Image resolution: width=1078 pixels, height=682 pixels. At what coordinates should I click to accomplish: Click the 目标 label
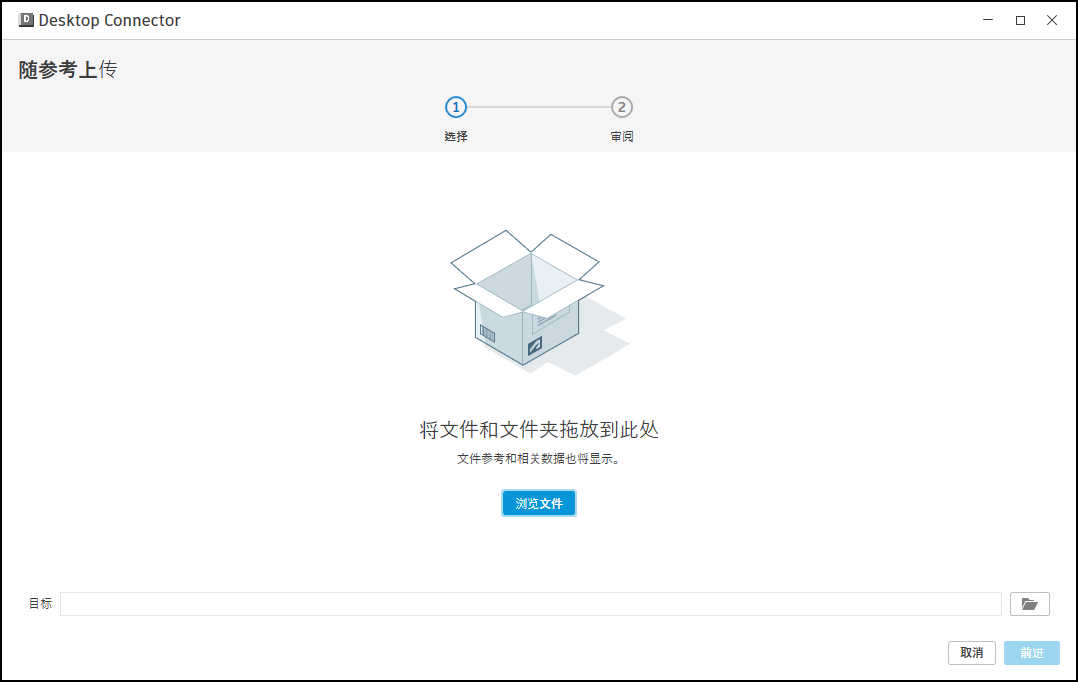tap(40, 604)
